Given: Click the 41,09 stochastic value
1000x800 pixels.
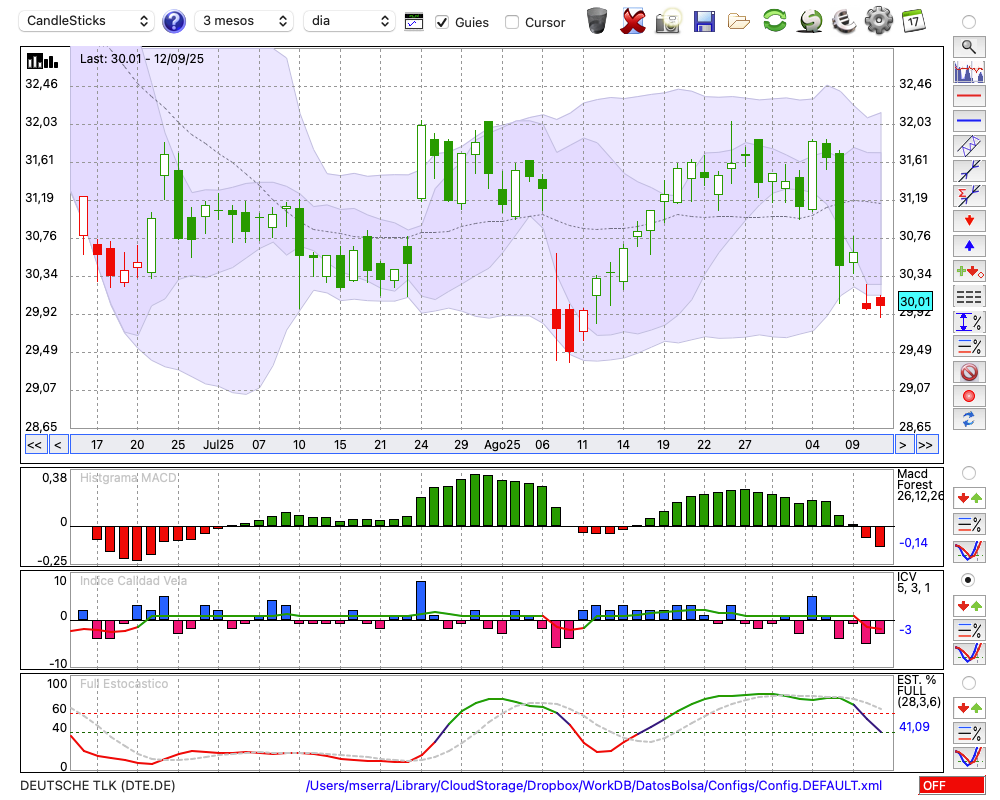Looking at the screenshot, I should coord(914,727).
